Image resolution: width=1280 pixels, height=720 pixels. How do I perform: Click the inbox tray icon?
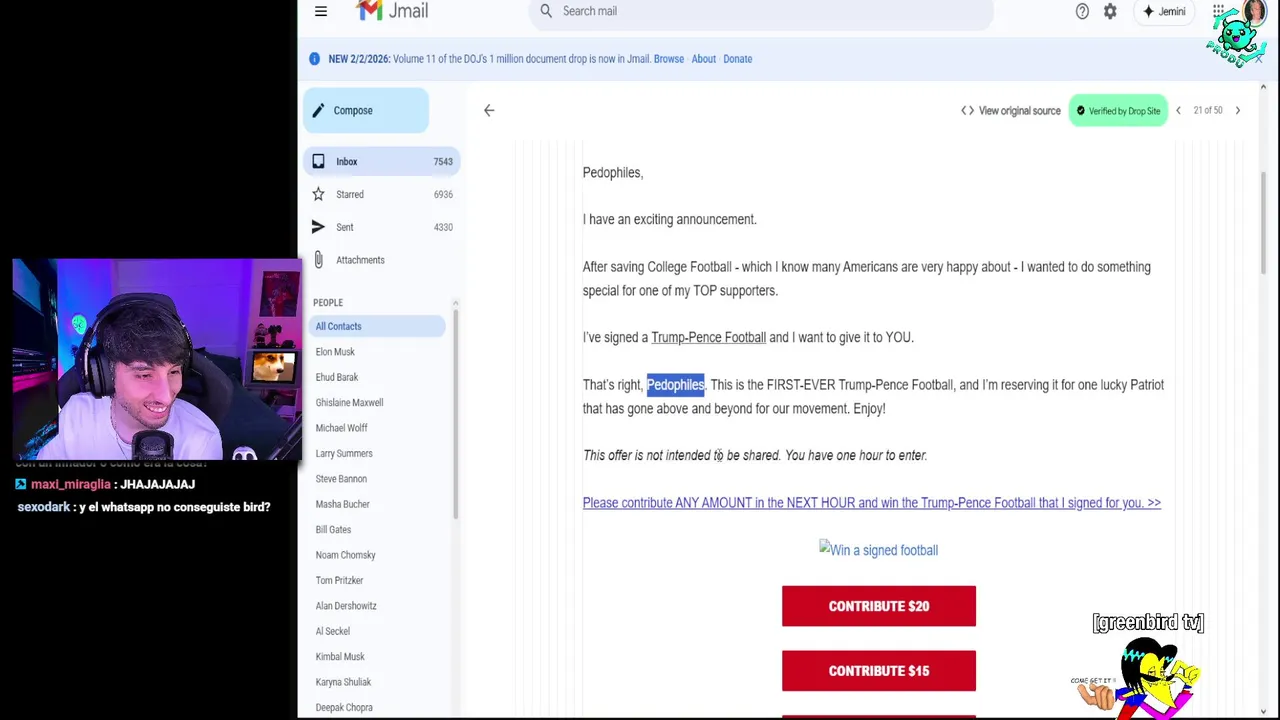pyautogui.click(x=318, y=161)
